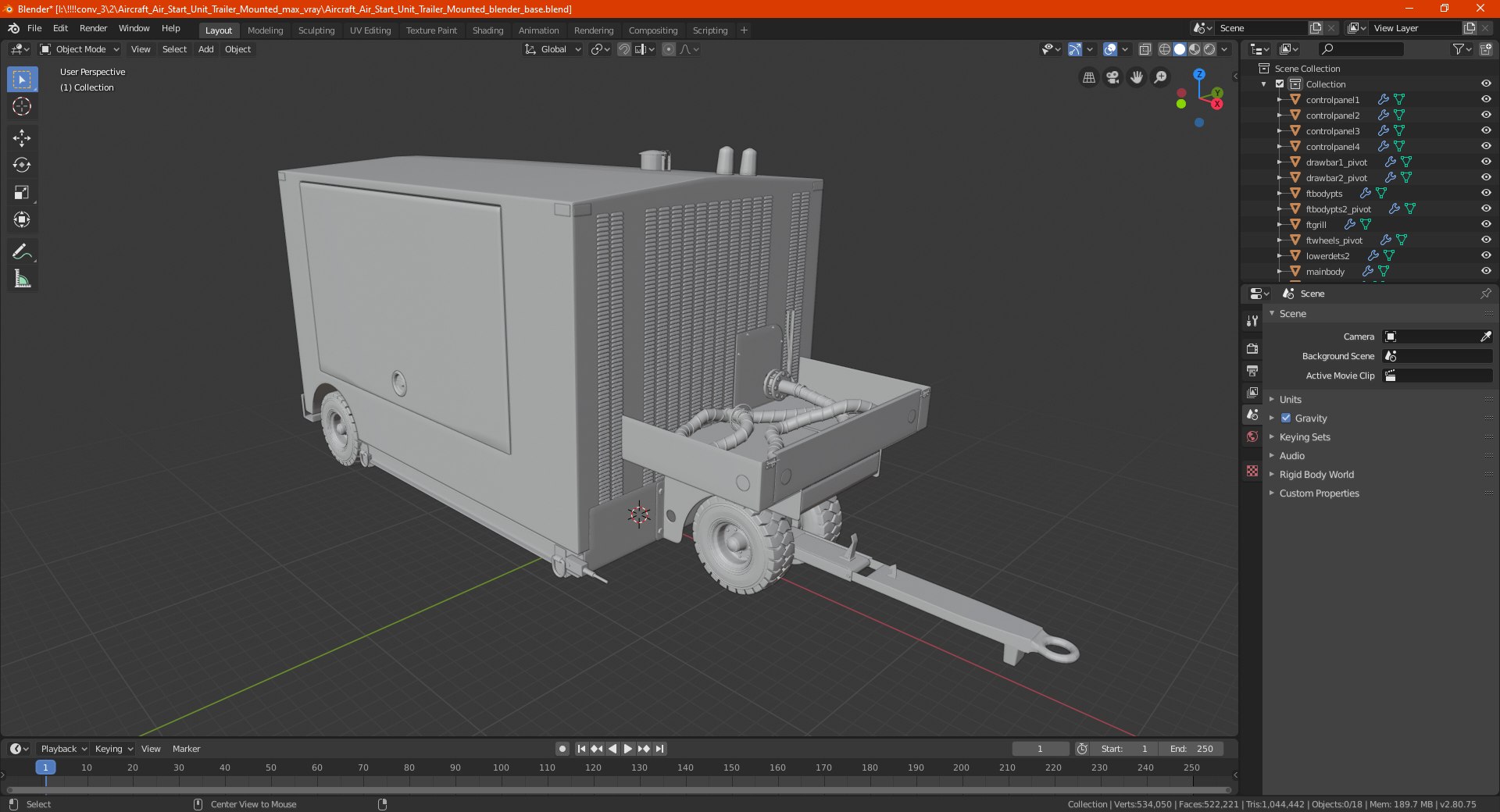The width and height of the screenshot is (1500, 812).
Task: Open the Object Mode dropdown
Action: pos(80,49)
